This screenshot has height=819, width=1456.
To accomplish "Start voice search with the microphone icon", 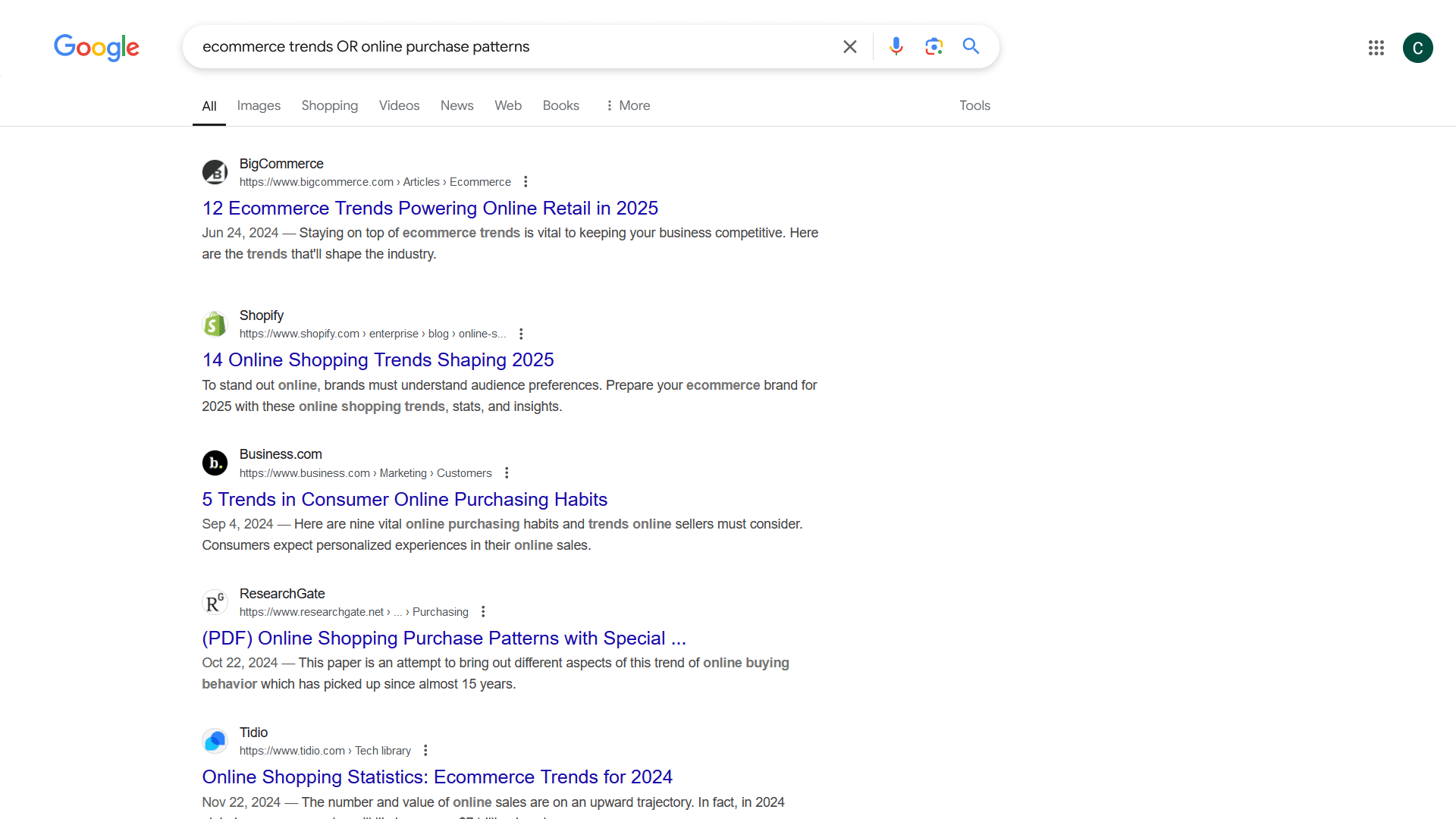I will click(896, 47).
